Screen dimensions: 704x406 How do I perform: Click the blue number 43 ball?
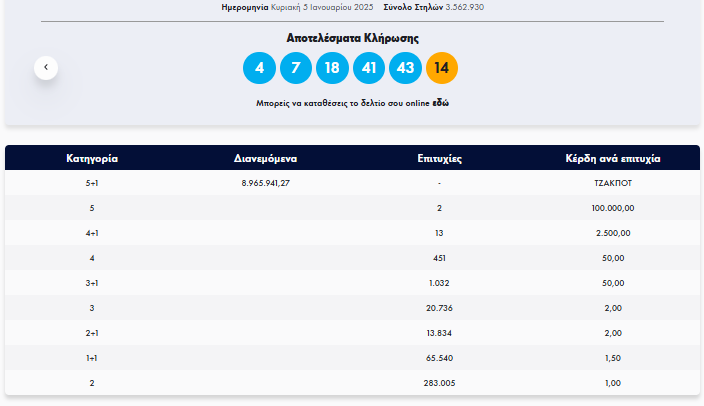(x=405, y=68)
